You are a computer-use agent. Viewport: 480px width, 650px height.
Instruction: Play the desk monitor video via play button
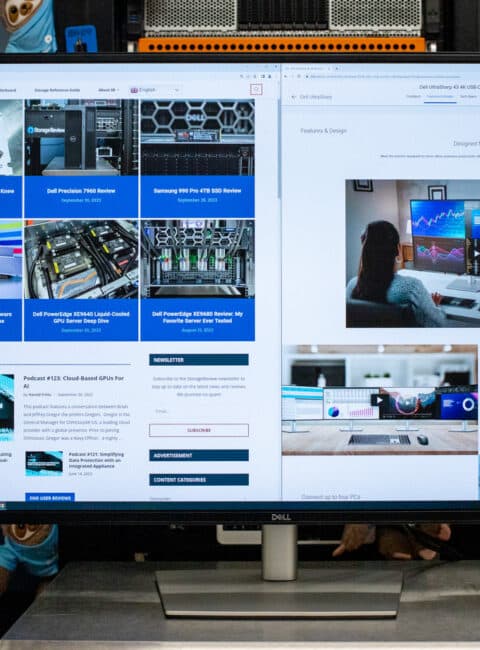click(x=378, y=400)
